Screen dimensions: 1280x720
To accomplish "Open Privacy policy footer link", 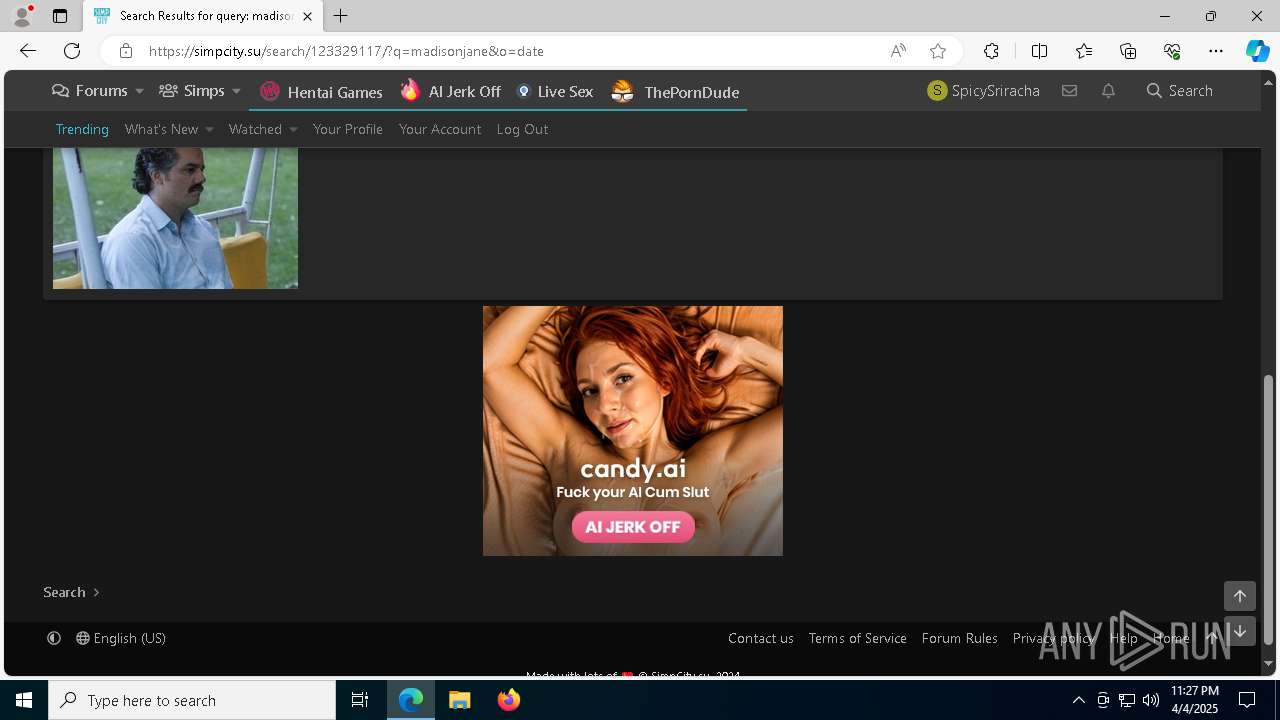I will click(1054, 638).
